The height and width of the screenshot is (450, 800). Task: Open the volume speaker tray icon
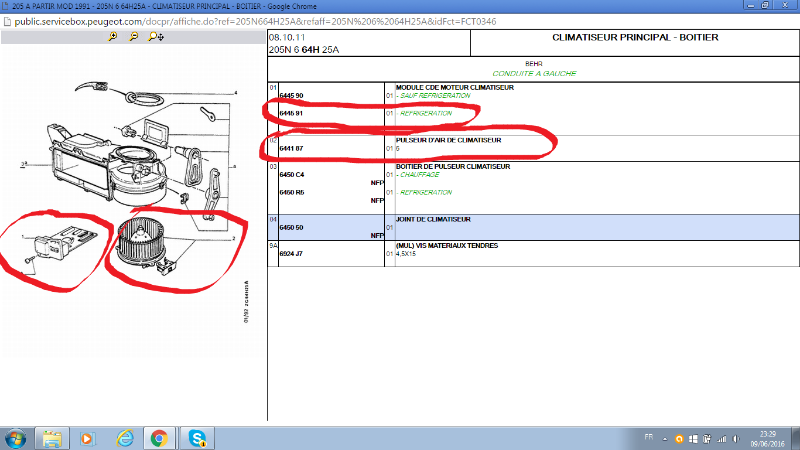736,439
